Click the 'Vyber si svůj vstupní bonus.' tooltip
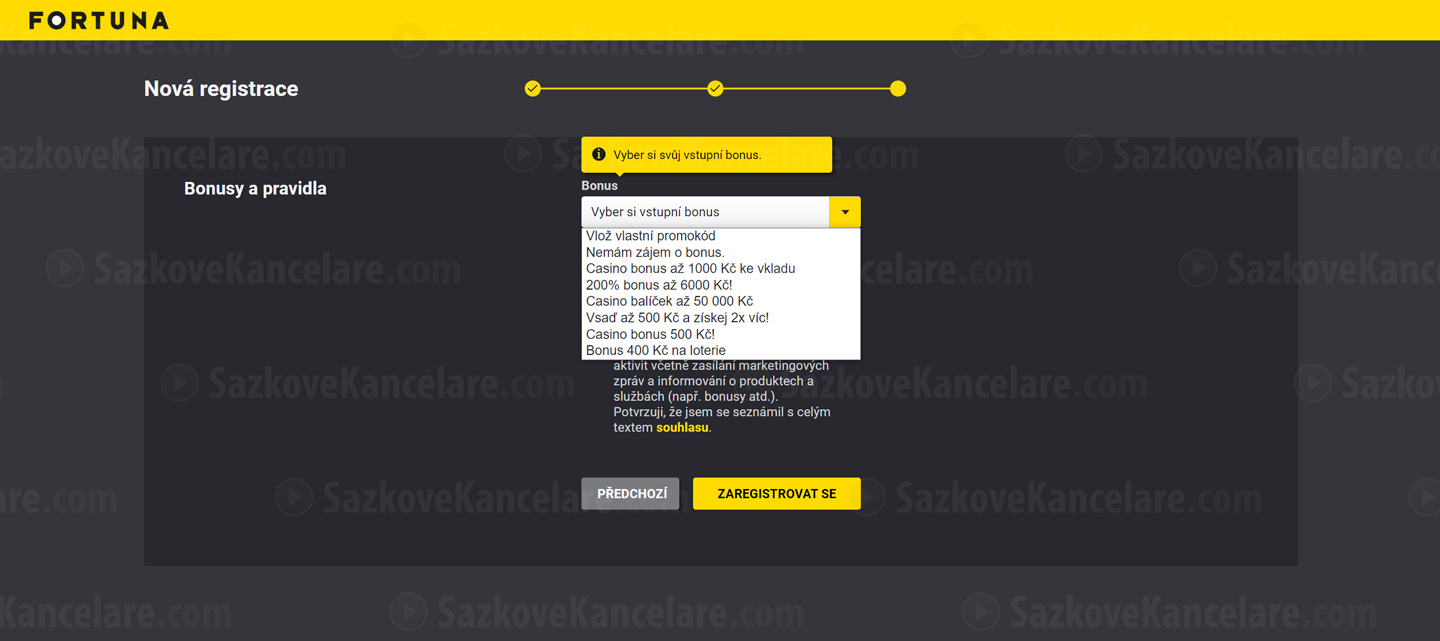1440x641 pixels. click(x=707, y=155)
